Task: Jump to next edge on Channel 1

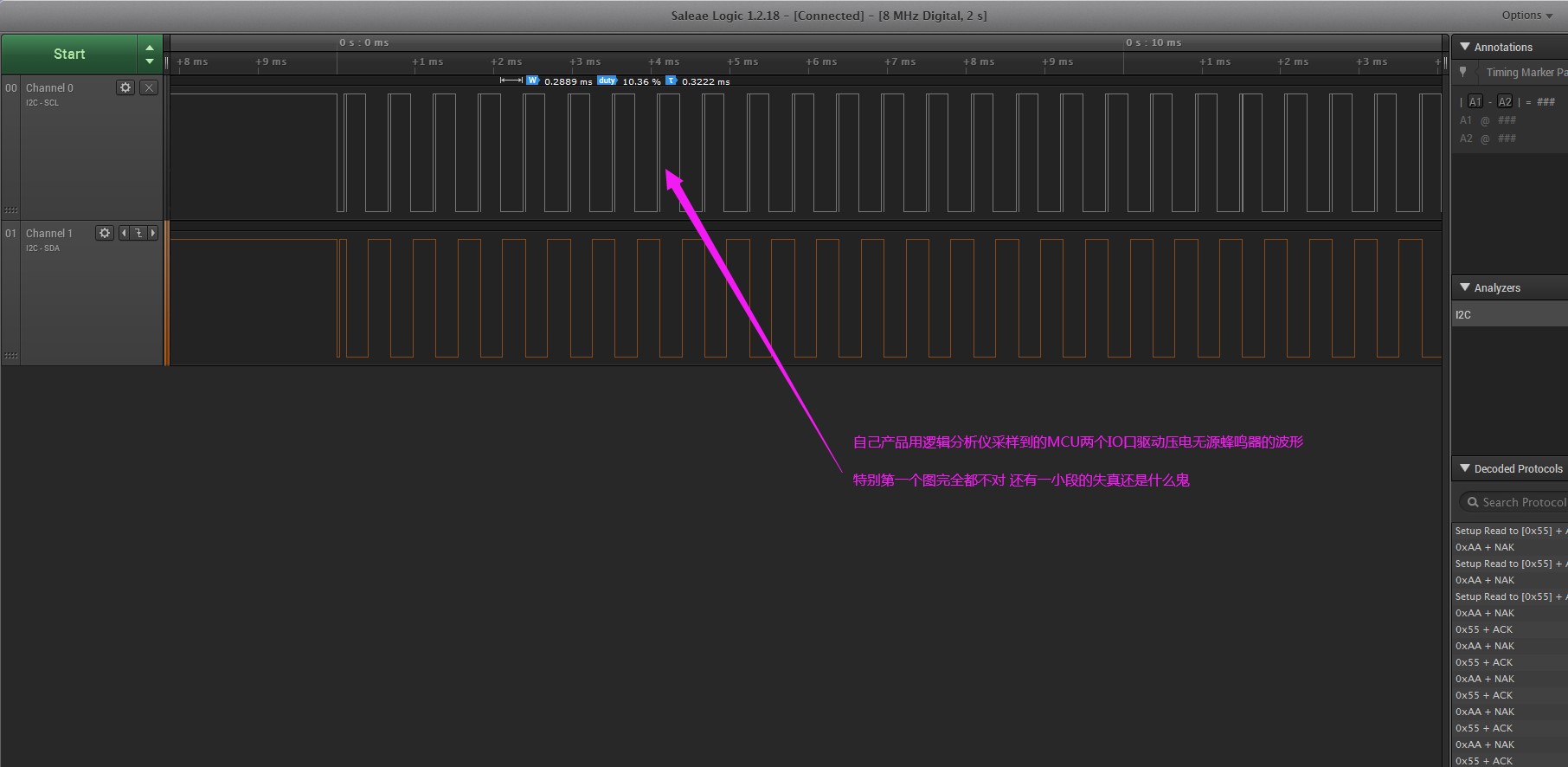Action: pyautogui.click(x=153, y=233)
